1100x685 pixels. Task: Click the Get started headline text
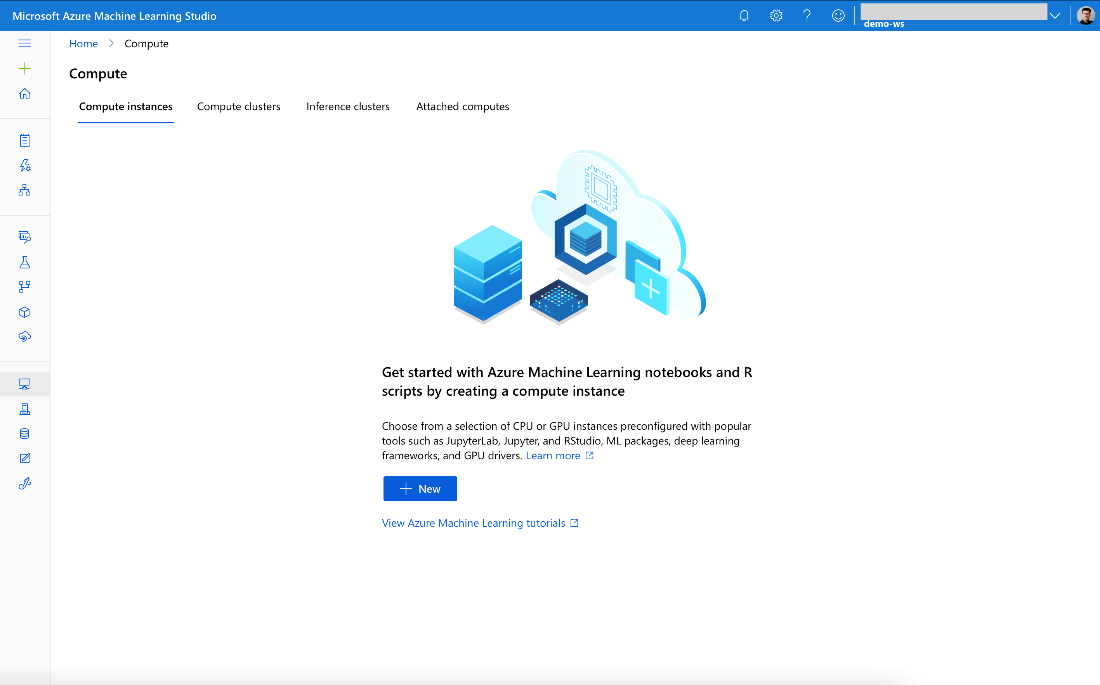pos(567,382)
